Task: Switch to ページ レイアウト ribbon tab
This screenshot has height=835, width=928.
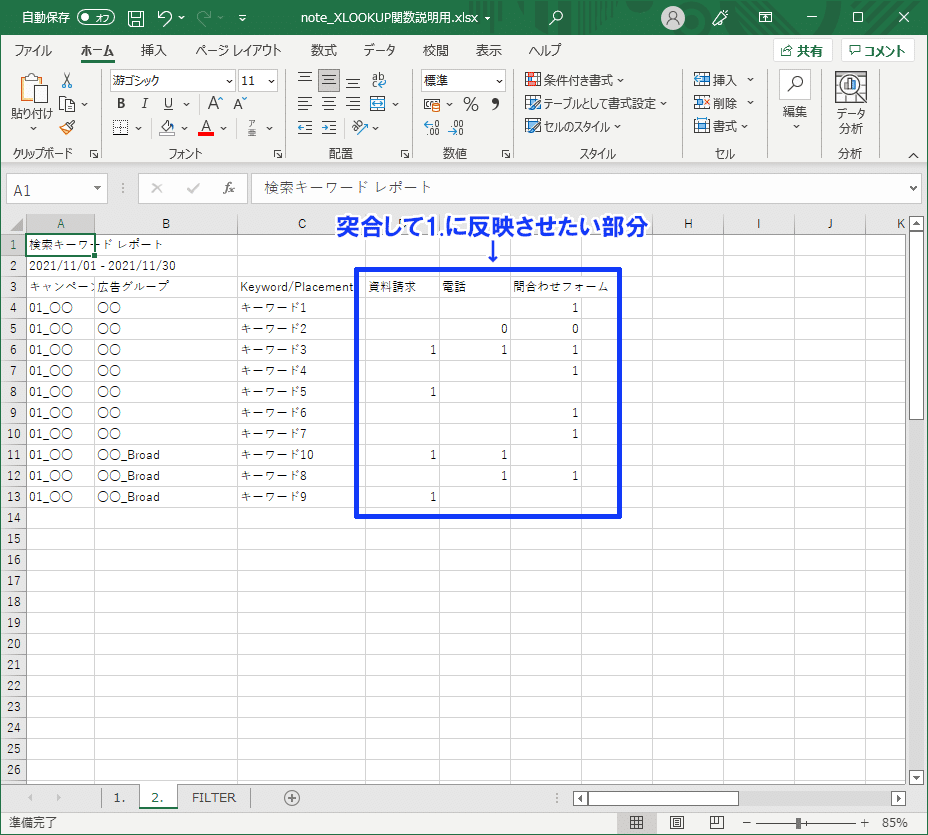Action: pos(238,51)
